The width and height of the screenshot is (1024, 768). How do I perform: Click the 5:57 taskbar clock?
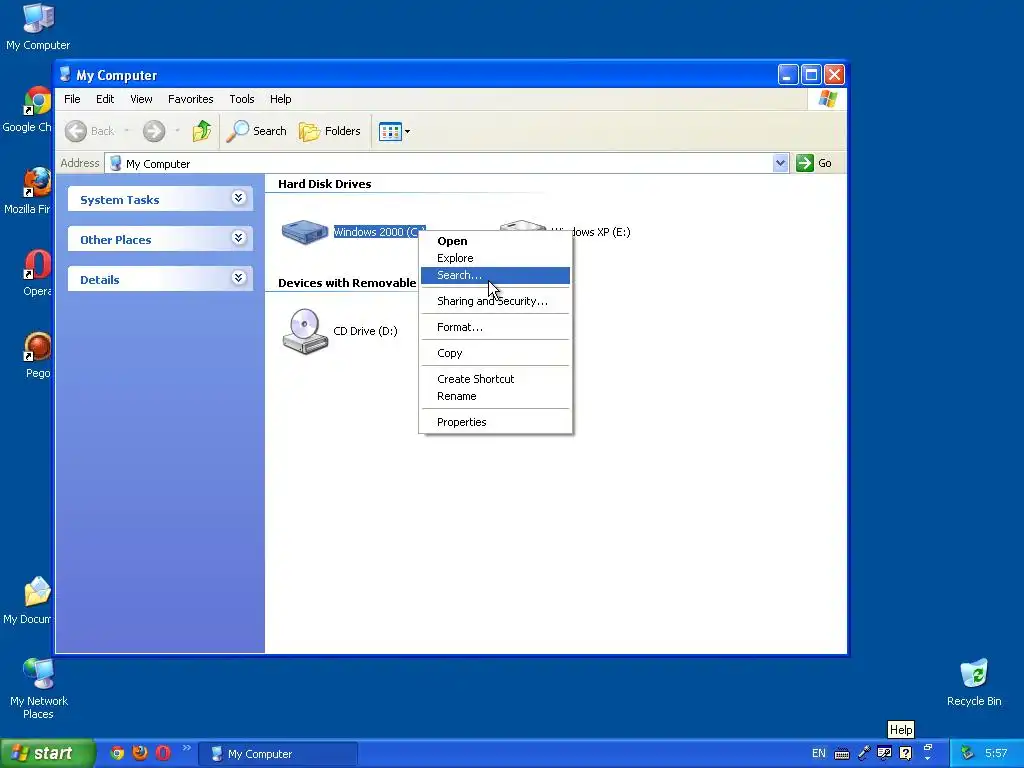click(x=996, y=754)
